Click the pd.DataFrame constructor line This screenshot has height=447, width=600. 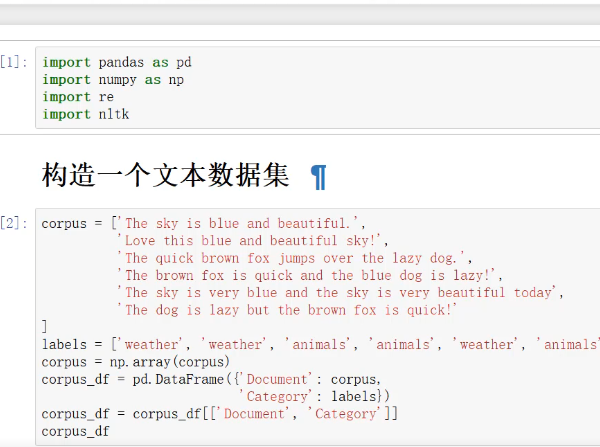210,379
